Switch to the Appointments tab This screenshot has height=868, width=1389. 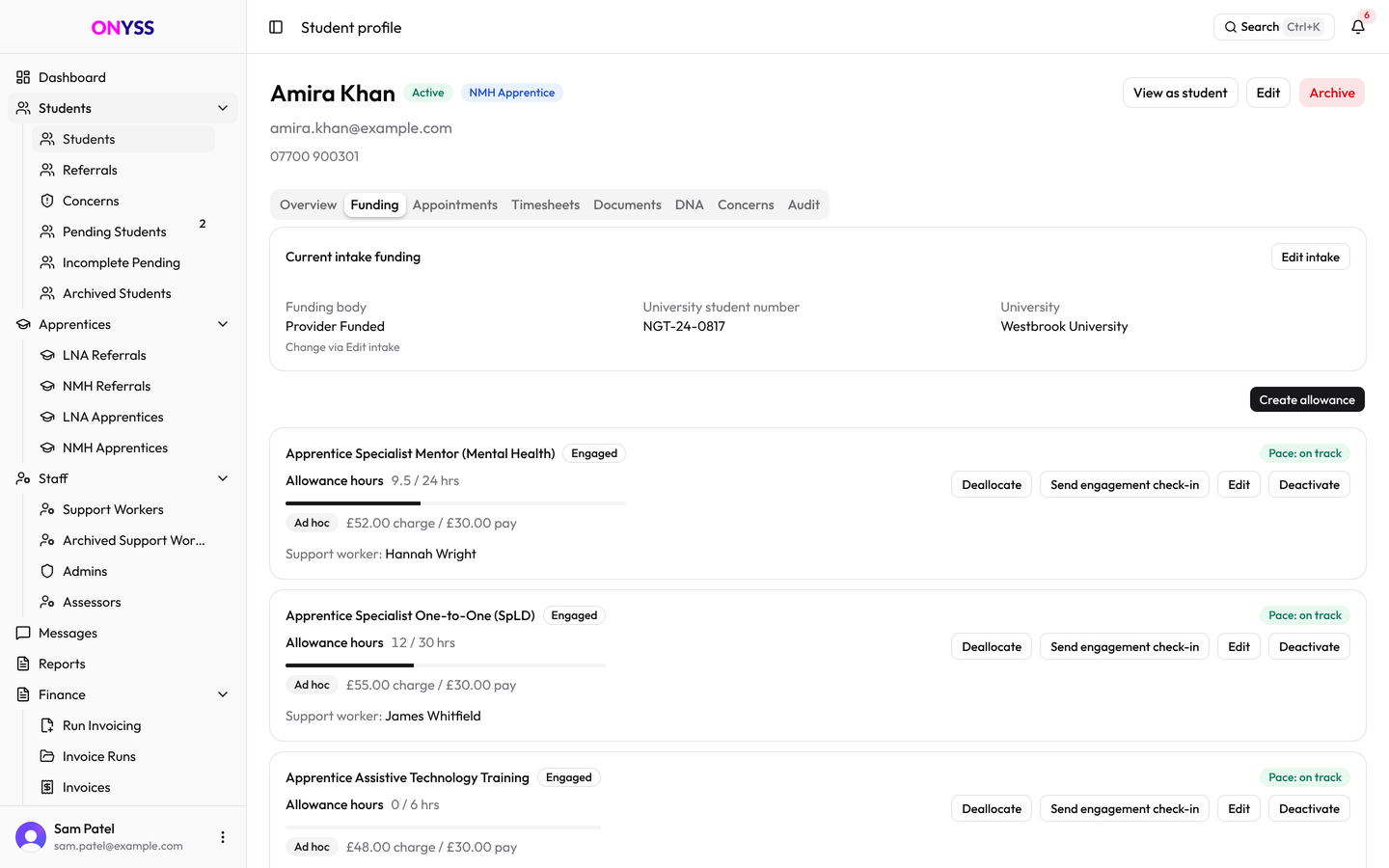pyautogui.click(x=455, y=204)
